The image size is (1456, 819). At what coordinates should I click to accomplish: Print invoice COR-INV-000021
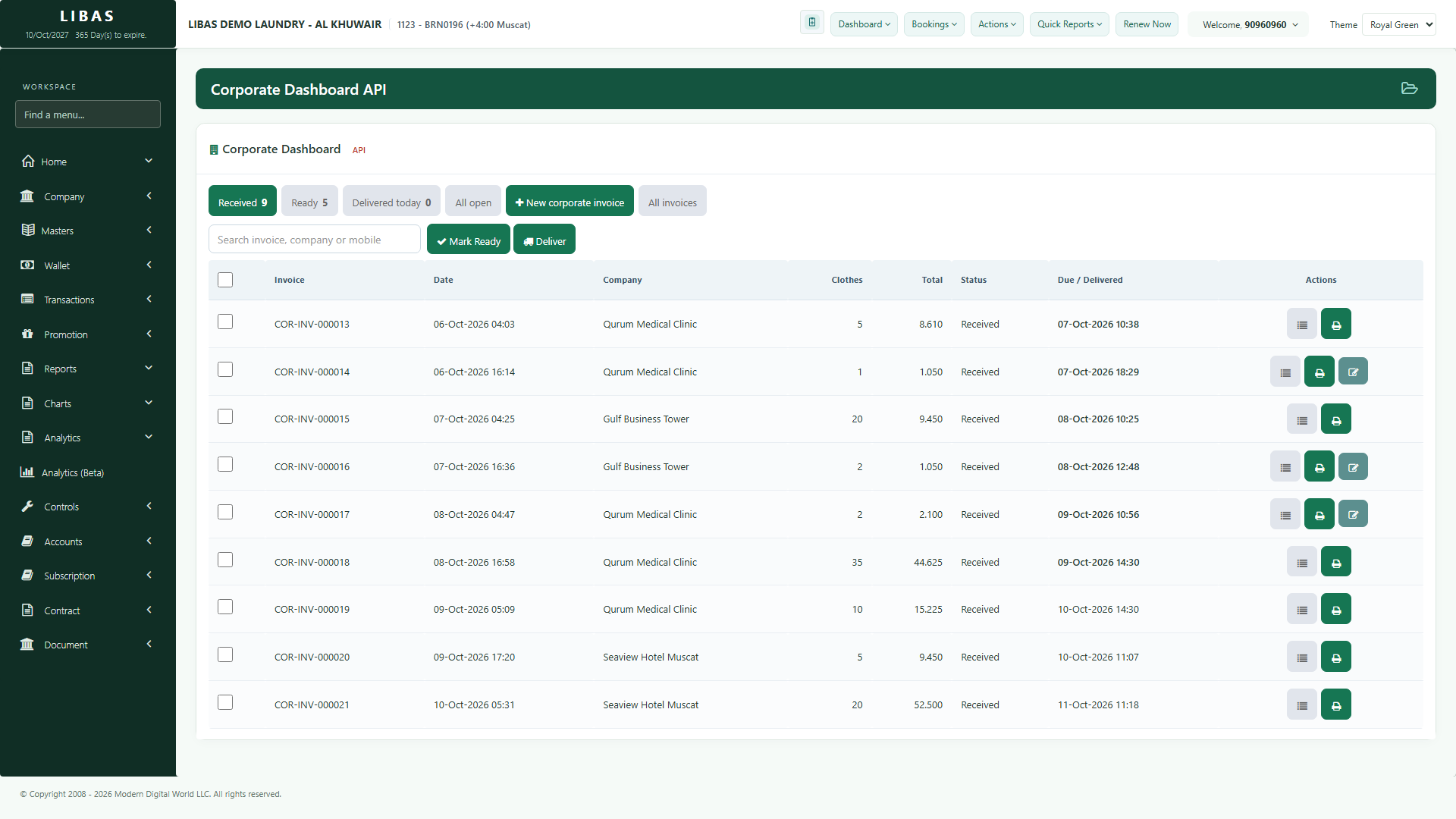[x=1335, y=704]
